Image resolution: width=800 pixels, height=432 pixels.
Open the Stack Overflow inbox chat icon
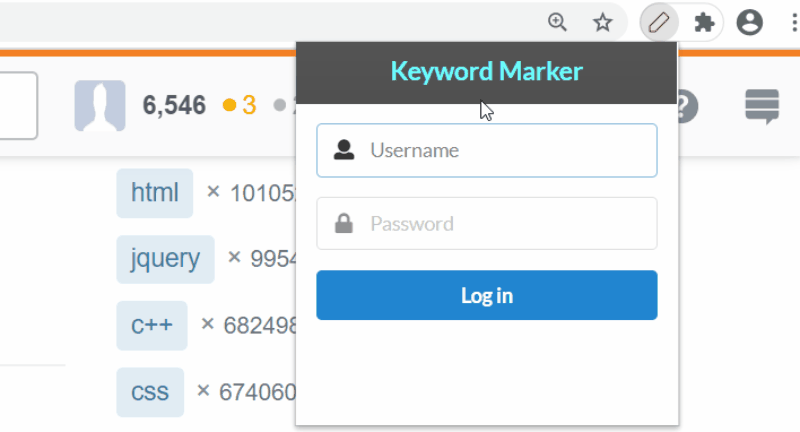(762, 106)
